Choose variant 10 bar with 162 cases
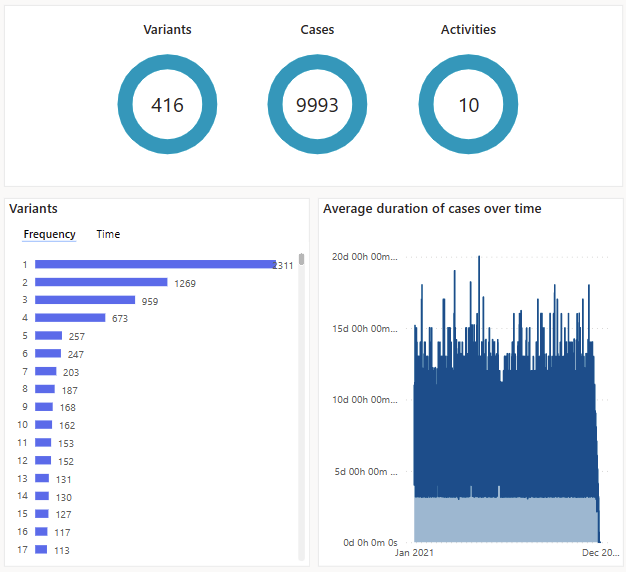The image size is (626, 572). click(44, 425)
